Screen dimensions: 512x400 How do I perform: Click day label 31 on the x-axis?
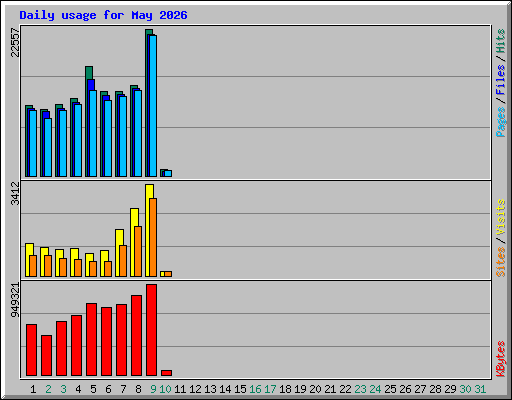point(480,389)
